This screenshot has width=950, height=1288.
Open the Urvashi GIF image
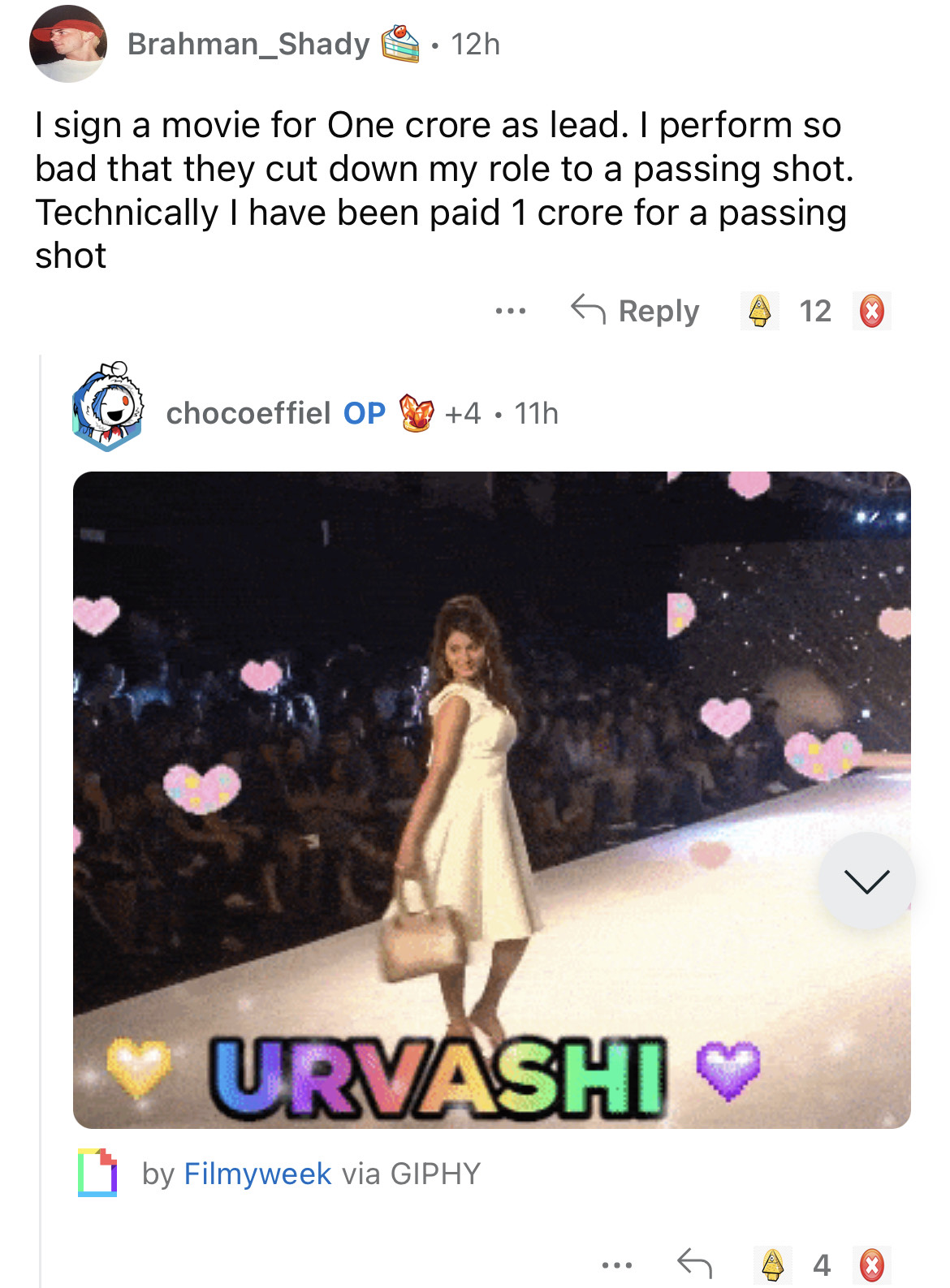tap(492, 799)
